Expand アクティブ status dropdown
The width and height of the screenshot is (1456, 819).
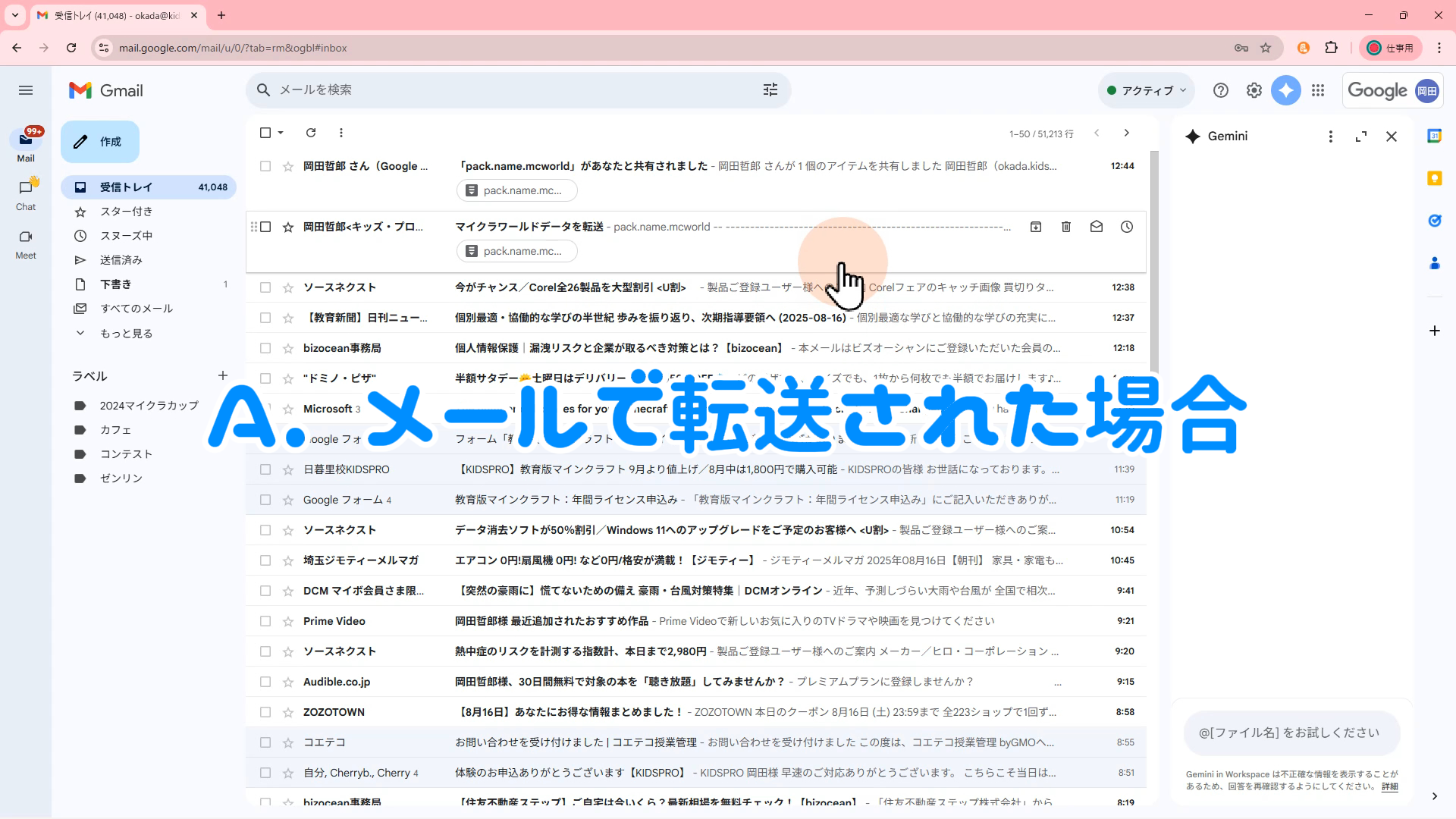point(1147,90)
